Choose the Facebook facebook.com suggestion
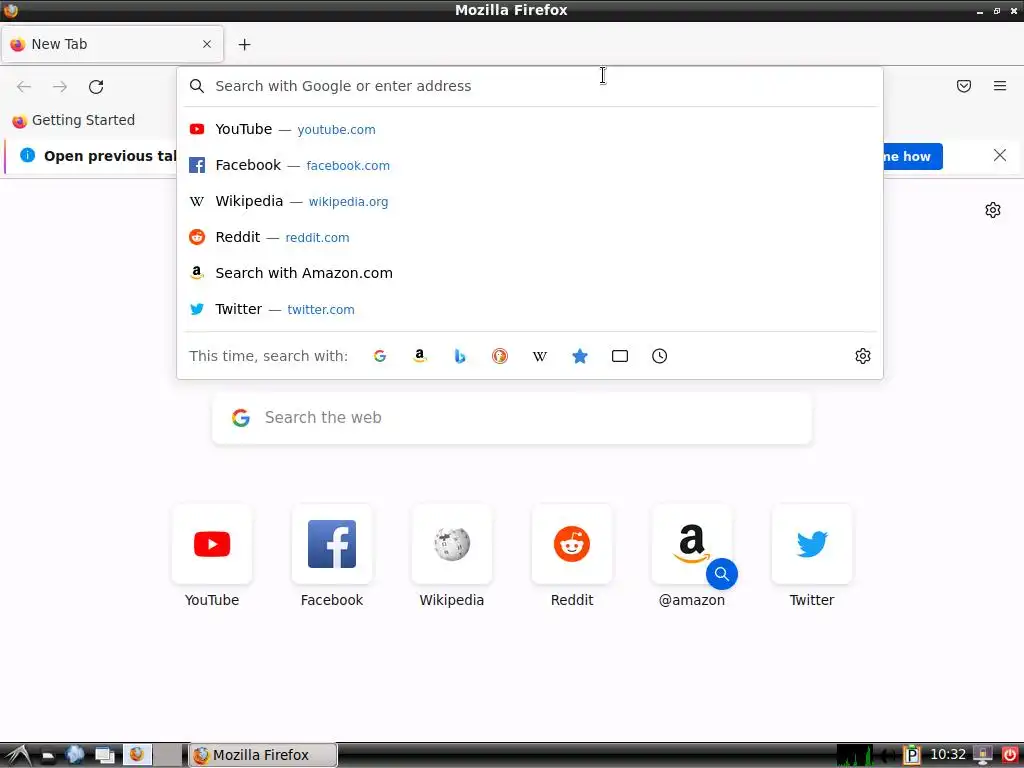This screenshot has width=1024, height=768. [x=530, y=165]
